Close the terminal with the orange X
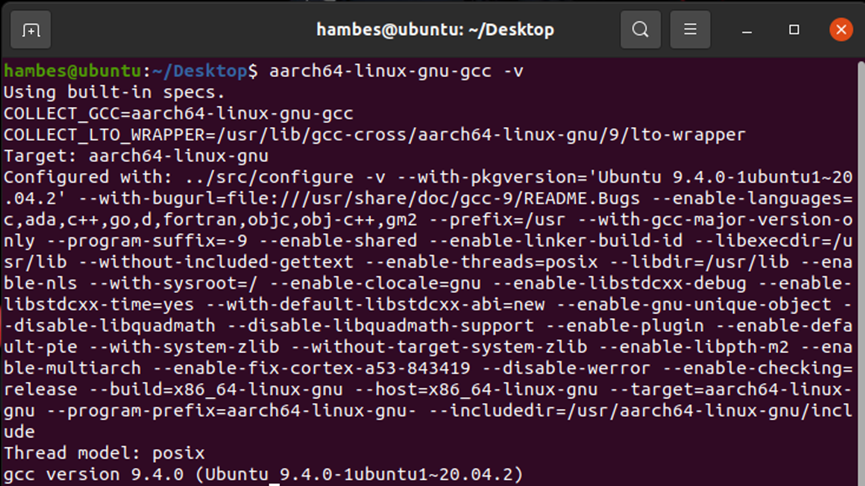 click(x=841, y=30)
